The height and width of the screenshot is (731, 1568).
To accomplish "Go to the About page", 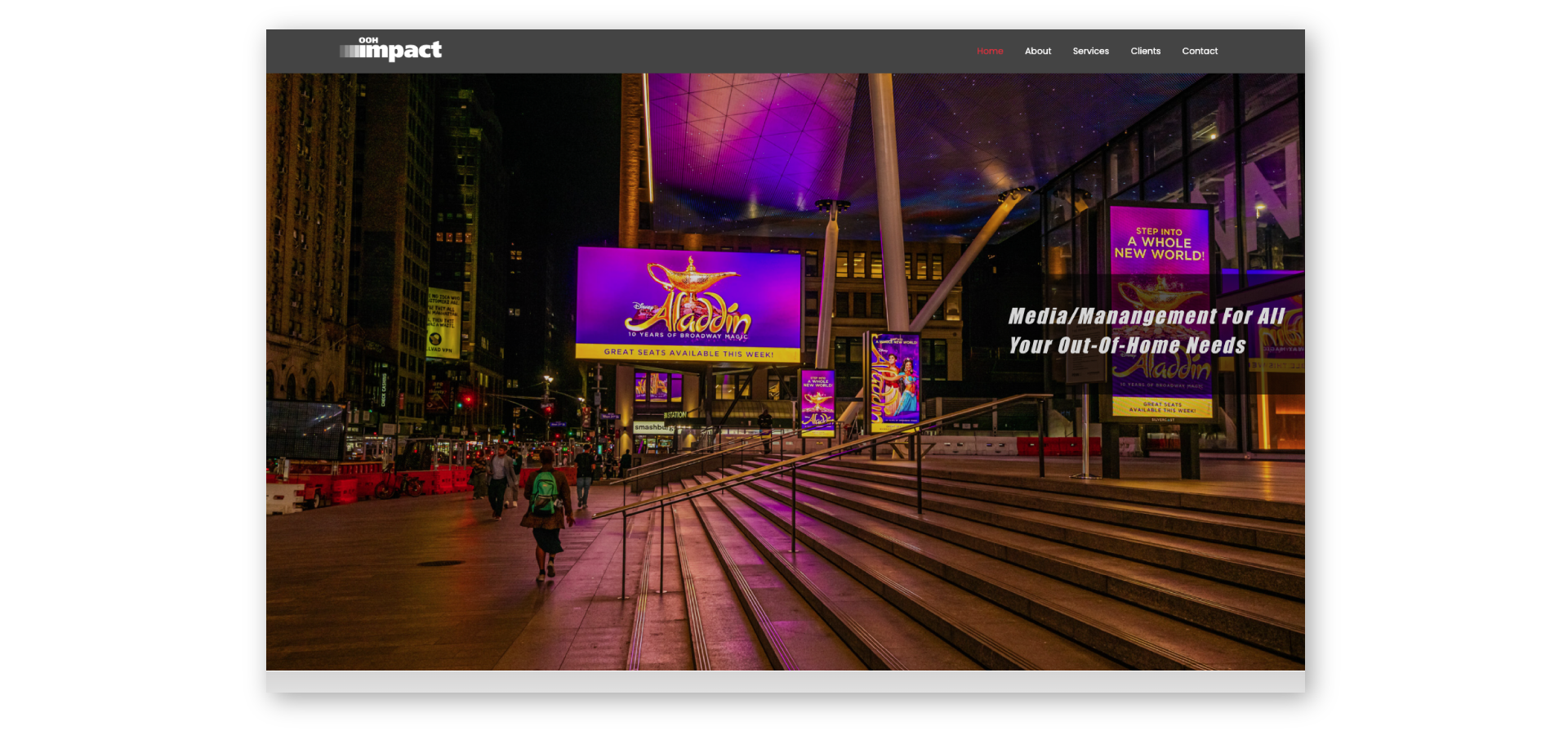I will point(1037,51).
